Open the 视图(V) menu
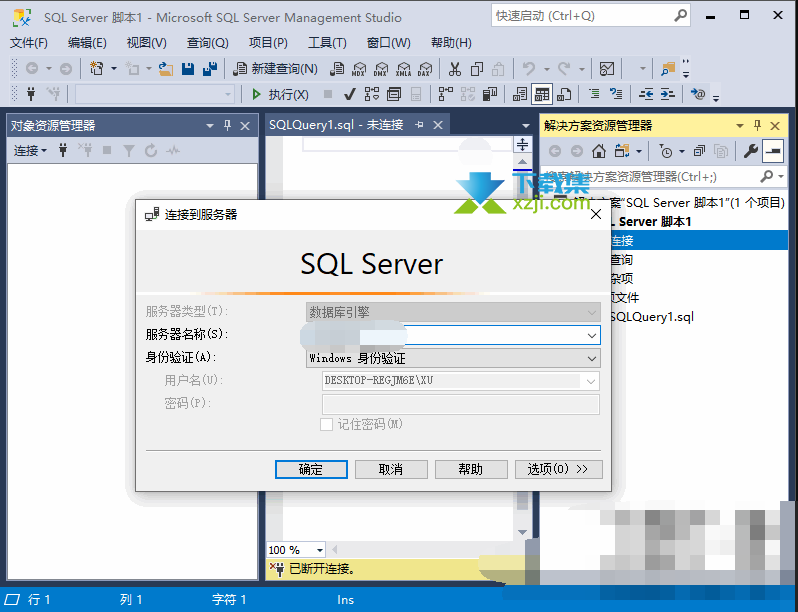This screenshot has height=612, width=798. coord(147,43)
